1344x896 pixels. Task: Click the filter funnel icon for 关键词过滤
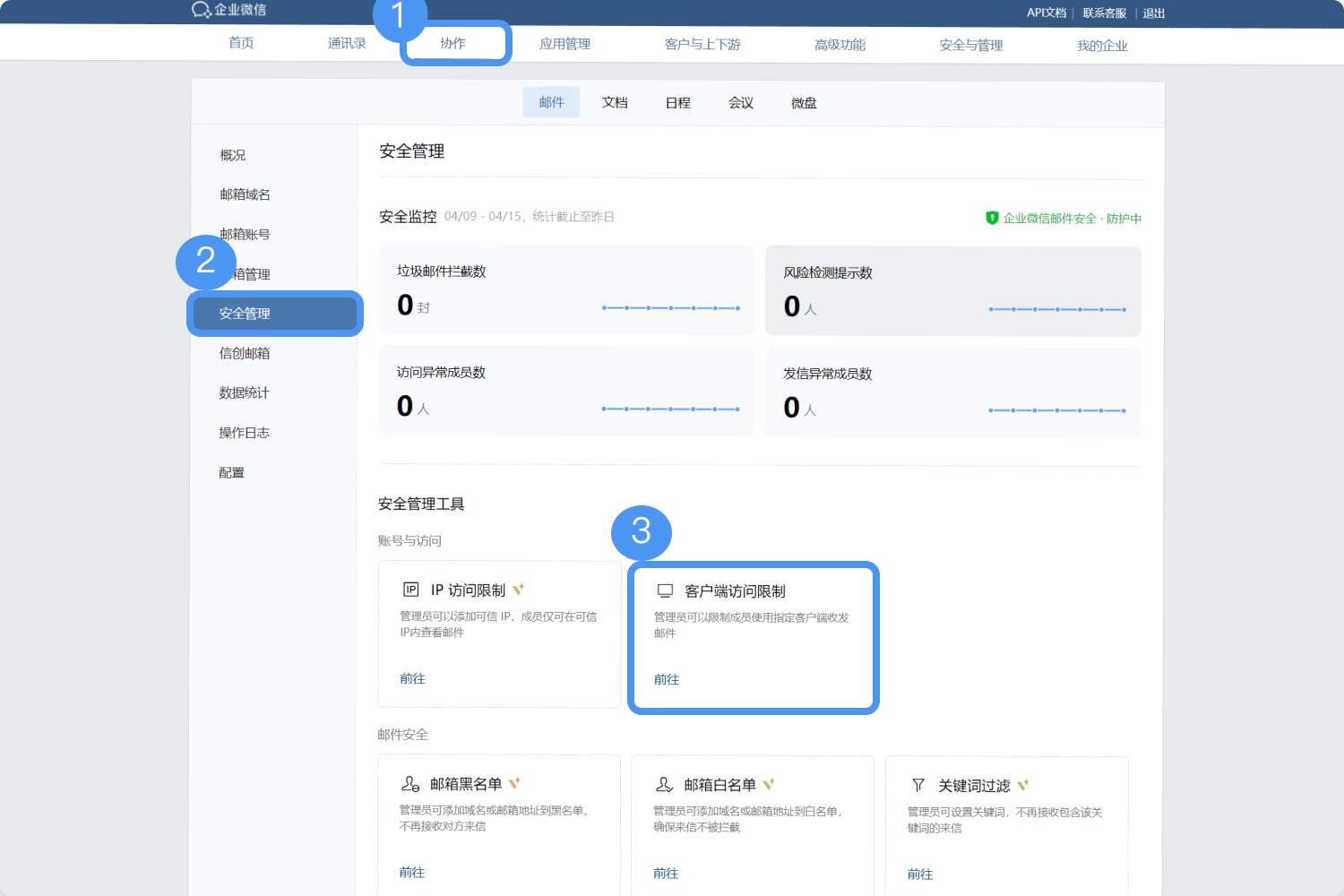918,785
